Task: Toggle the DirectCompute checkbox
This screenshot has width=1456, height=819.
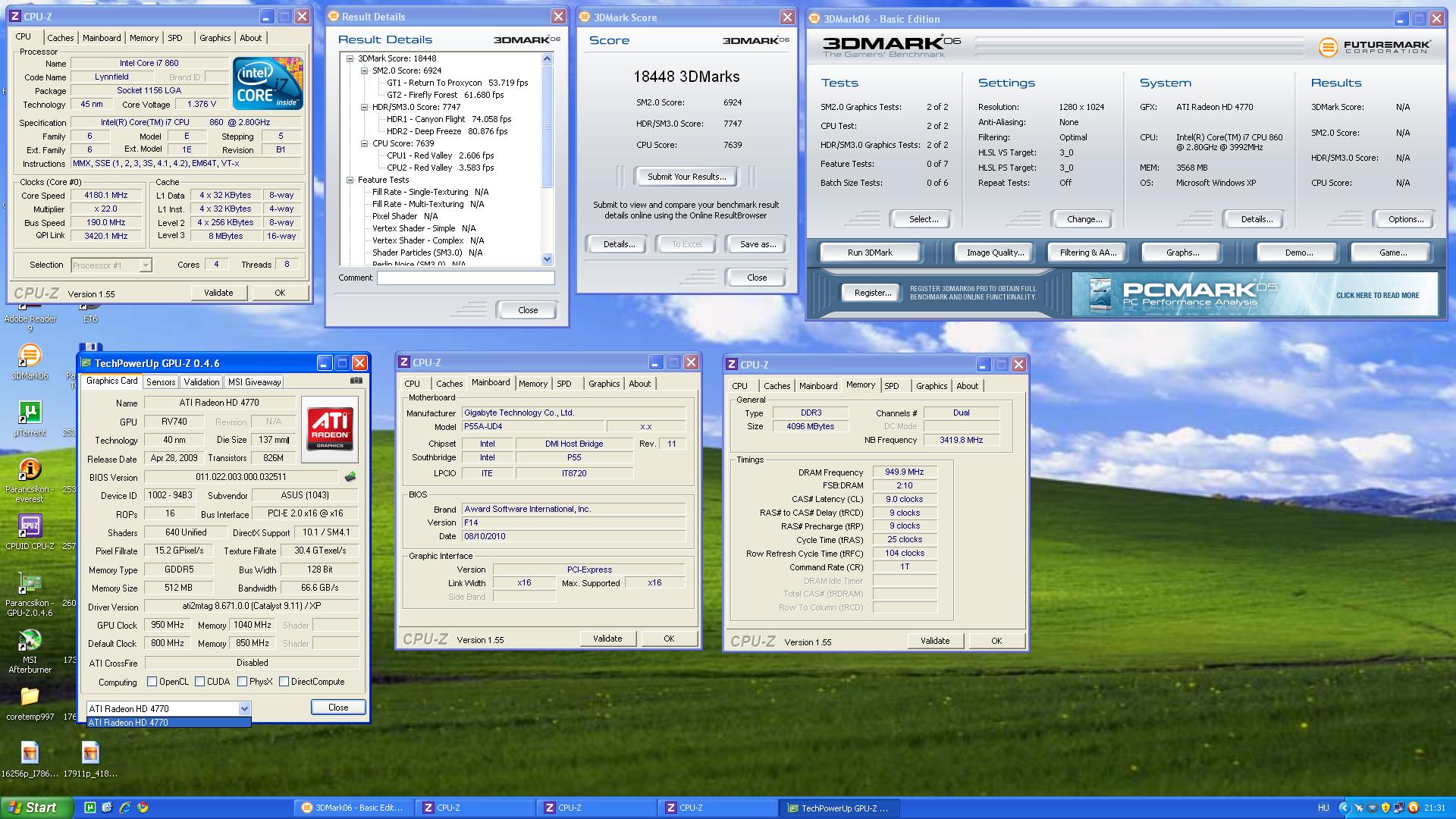Action: [284, 682]
